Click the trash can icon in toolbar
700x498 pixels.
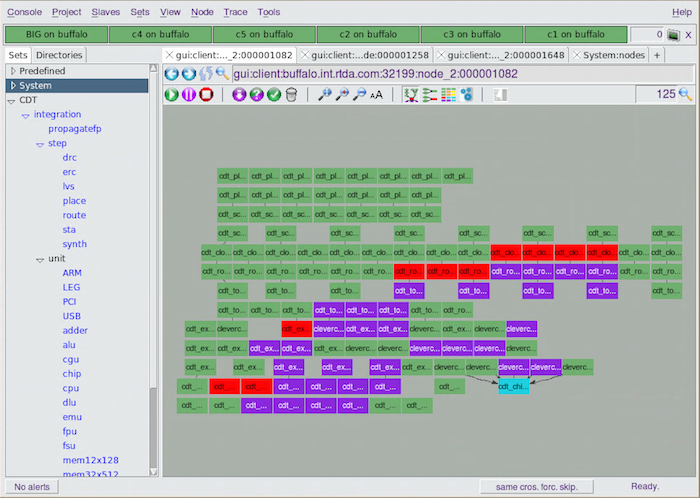[291, 95]
